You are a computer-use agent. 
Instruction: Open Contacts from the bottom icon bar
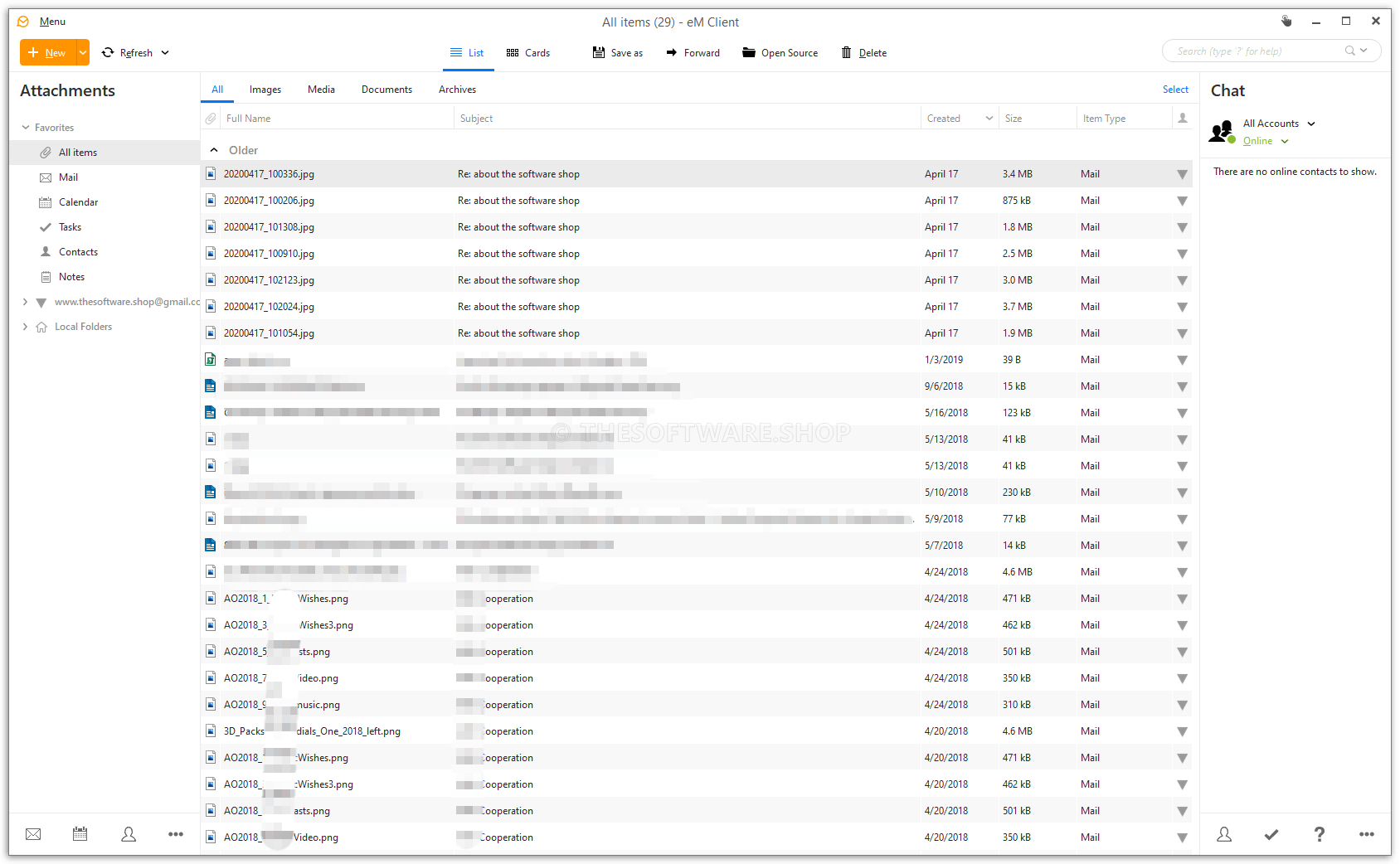tap(129, 834)
